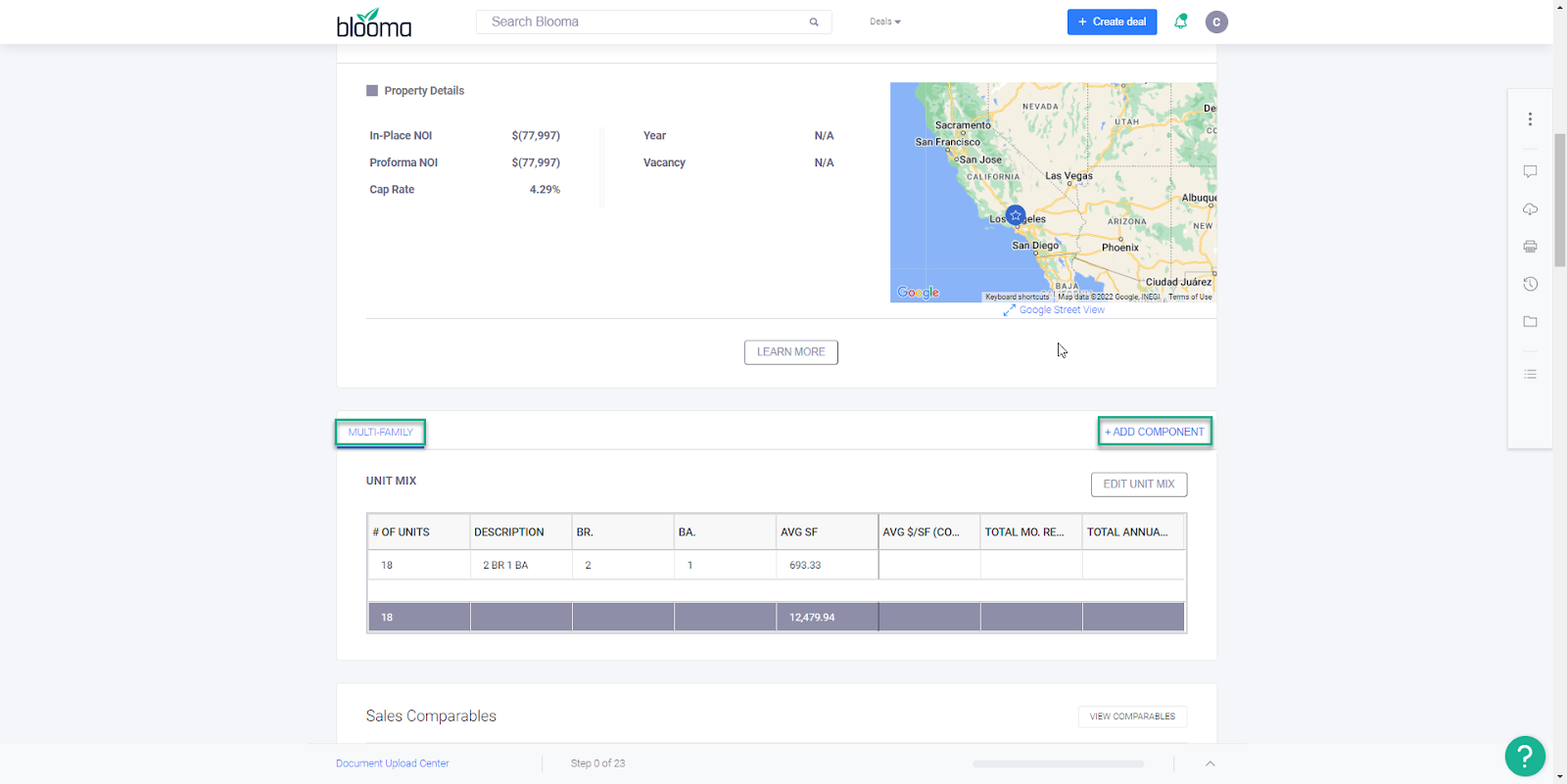Open map Keyboard shortcuts link
Image resolution: width=1567 pixels, height=784 pixels.
1017,297
